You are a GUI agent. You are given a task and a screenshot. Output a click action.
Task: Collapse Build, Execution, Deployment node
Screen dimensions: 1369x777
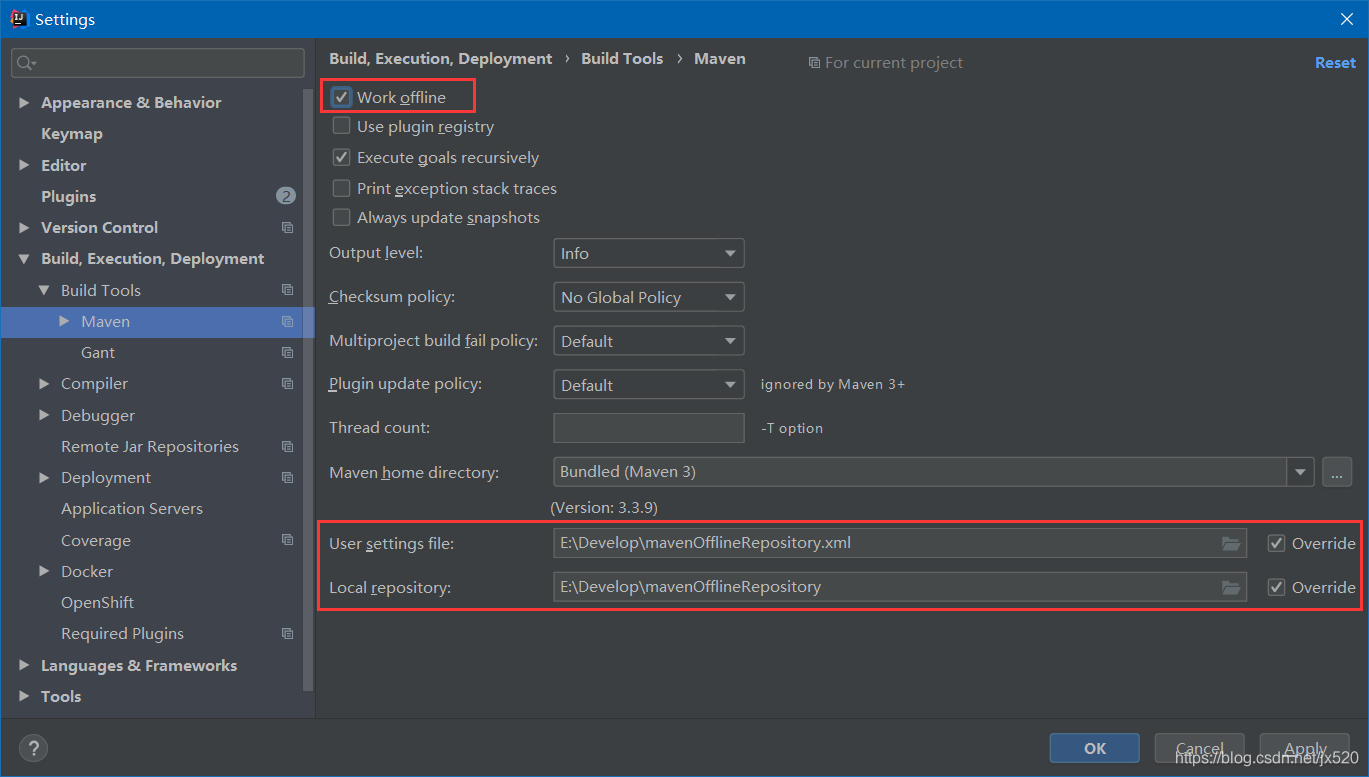click(x=24, y=259)
